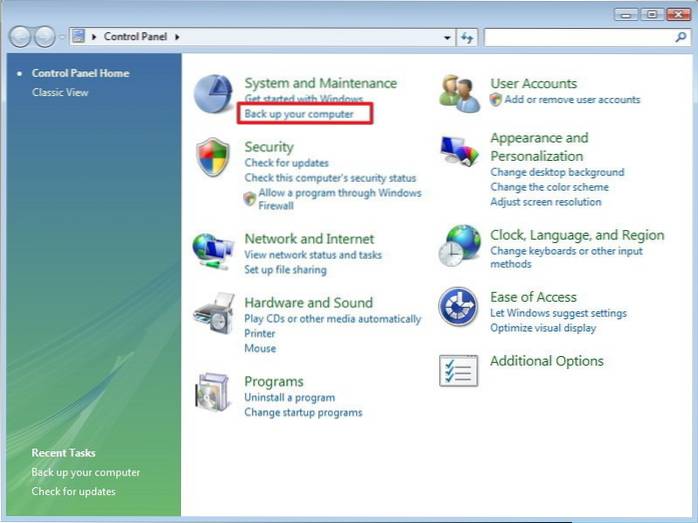This screenshot has height=523, width=698.
Task: Open the Additional Options checklist icon
Action: (x=459, y=370)
